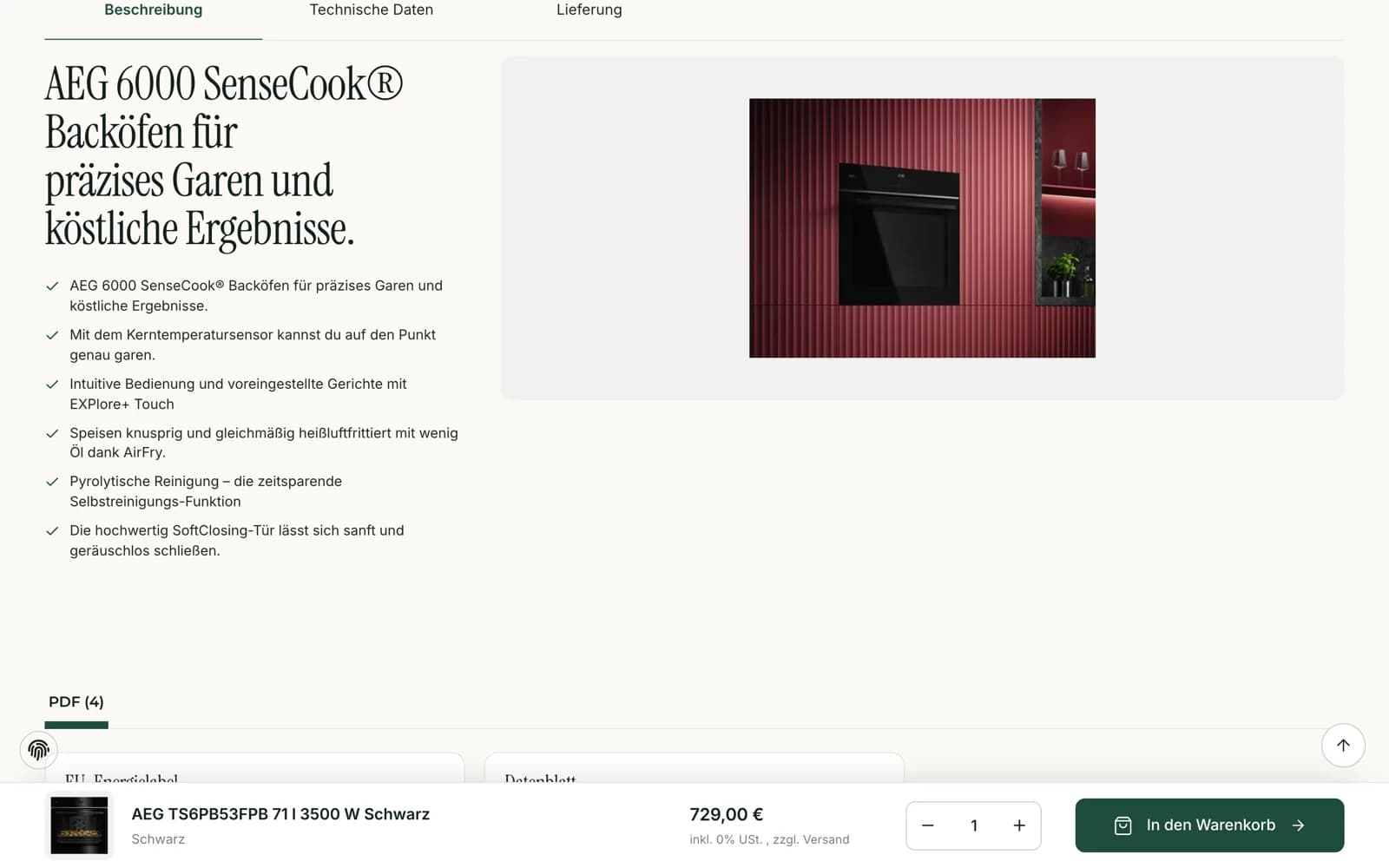Click the SoftClosing-Tür bullet text
Viewport: 1389px width, 868px height.
click(x=237, y=540)
